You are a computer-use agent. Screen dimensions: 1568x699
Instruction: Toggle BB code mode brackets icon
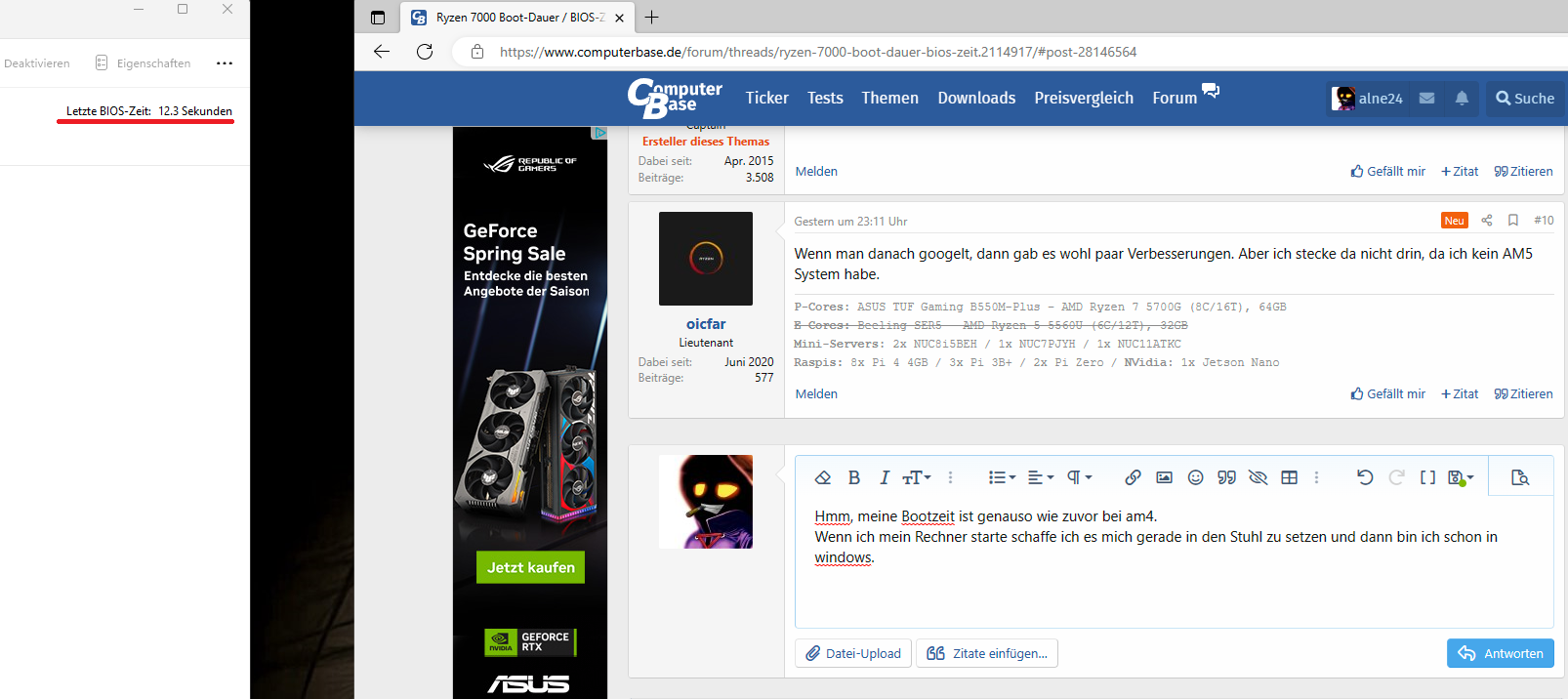click(x=1427, y=477)
